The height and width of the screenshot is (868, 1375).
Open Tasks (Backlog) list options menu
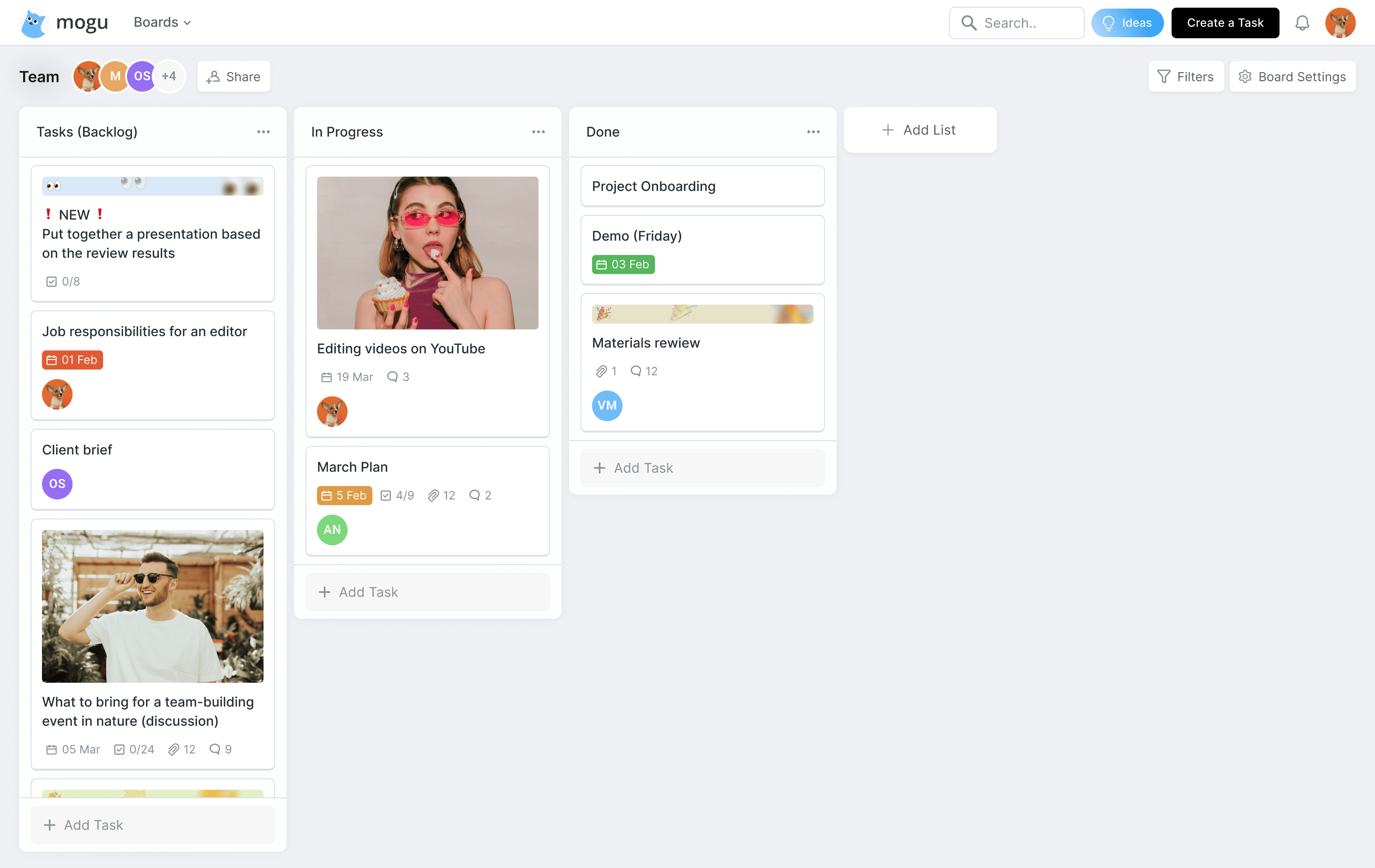[x=263, y=132]
